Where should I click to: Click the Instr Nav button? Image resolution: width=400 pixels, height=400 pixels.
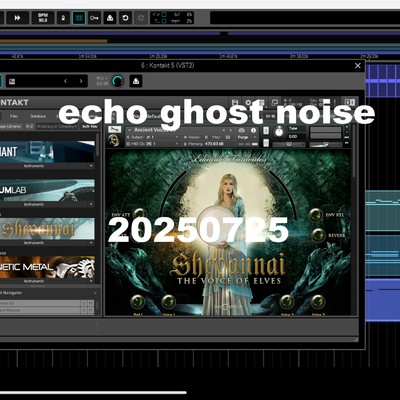pos(89,126)
